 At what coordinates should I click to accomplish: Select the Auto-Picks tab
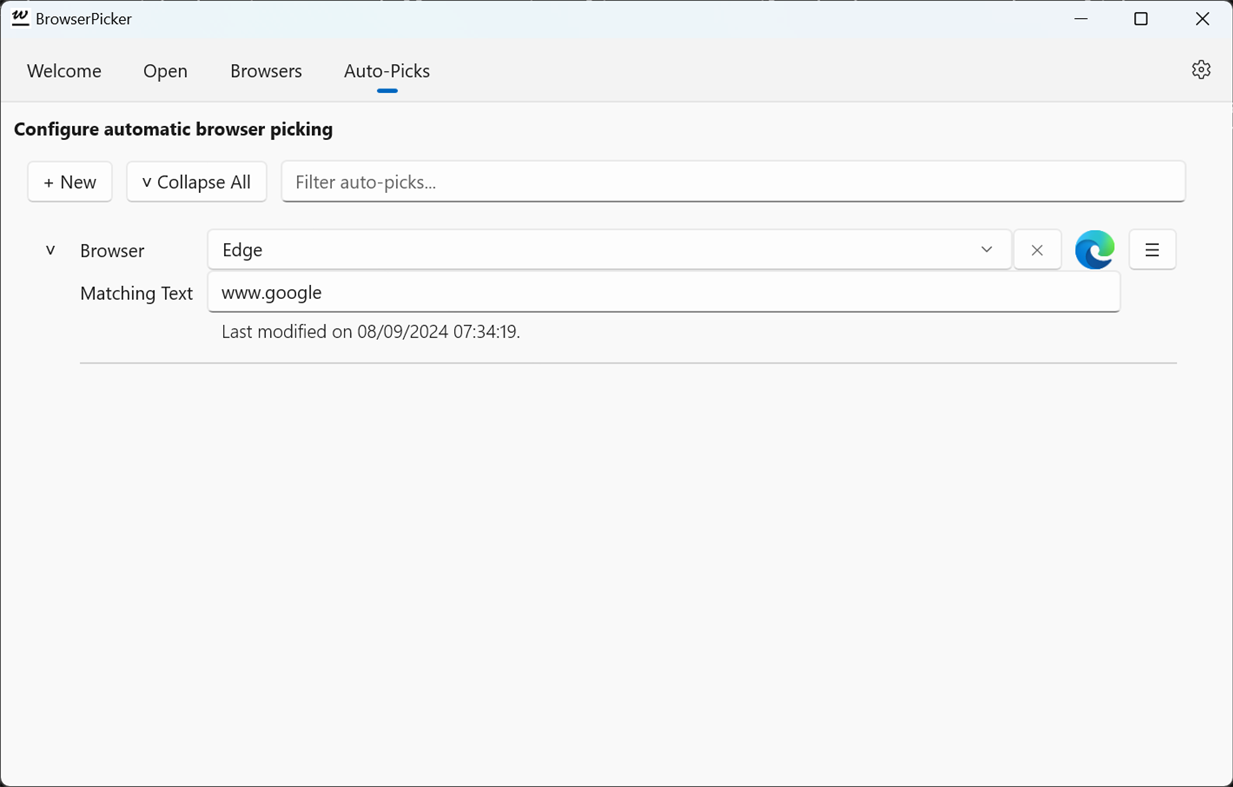coord(387,71)
